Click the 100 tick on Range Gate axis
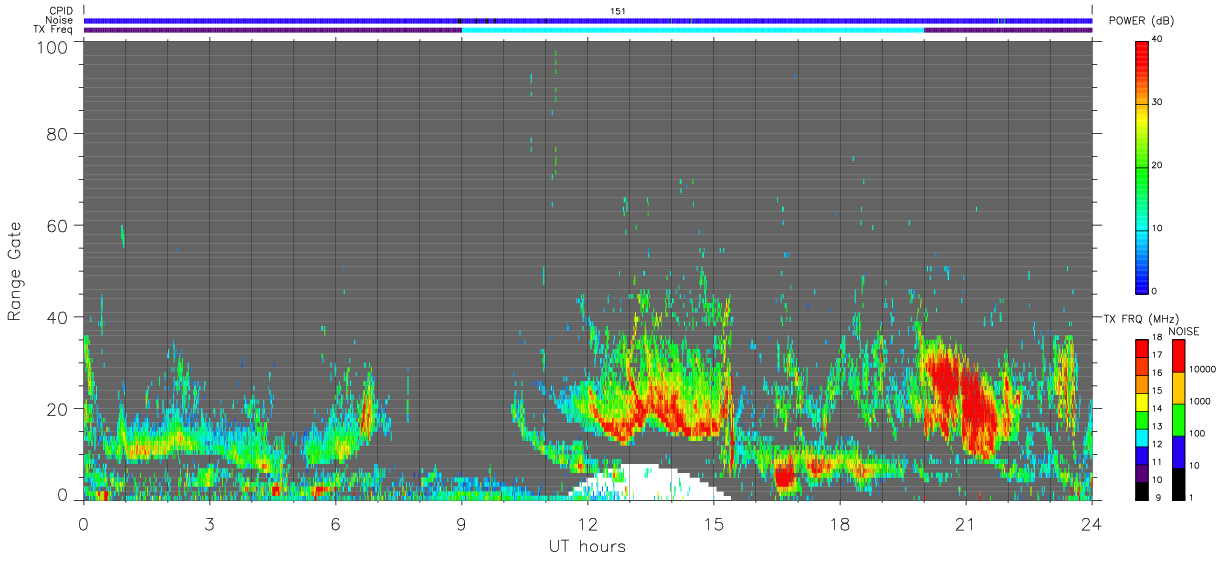 (x=53, y=46)
